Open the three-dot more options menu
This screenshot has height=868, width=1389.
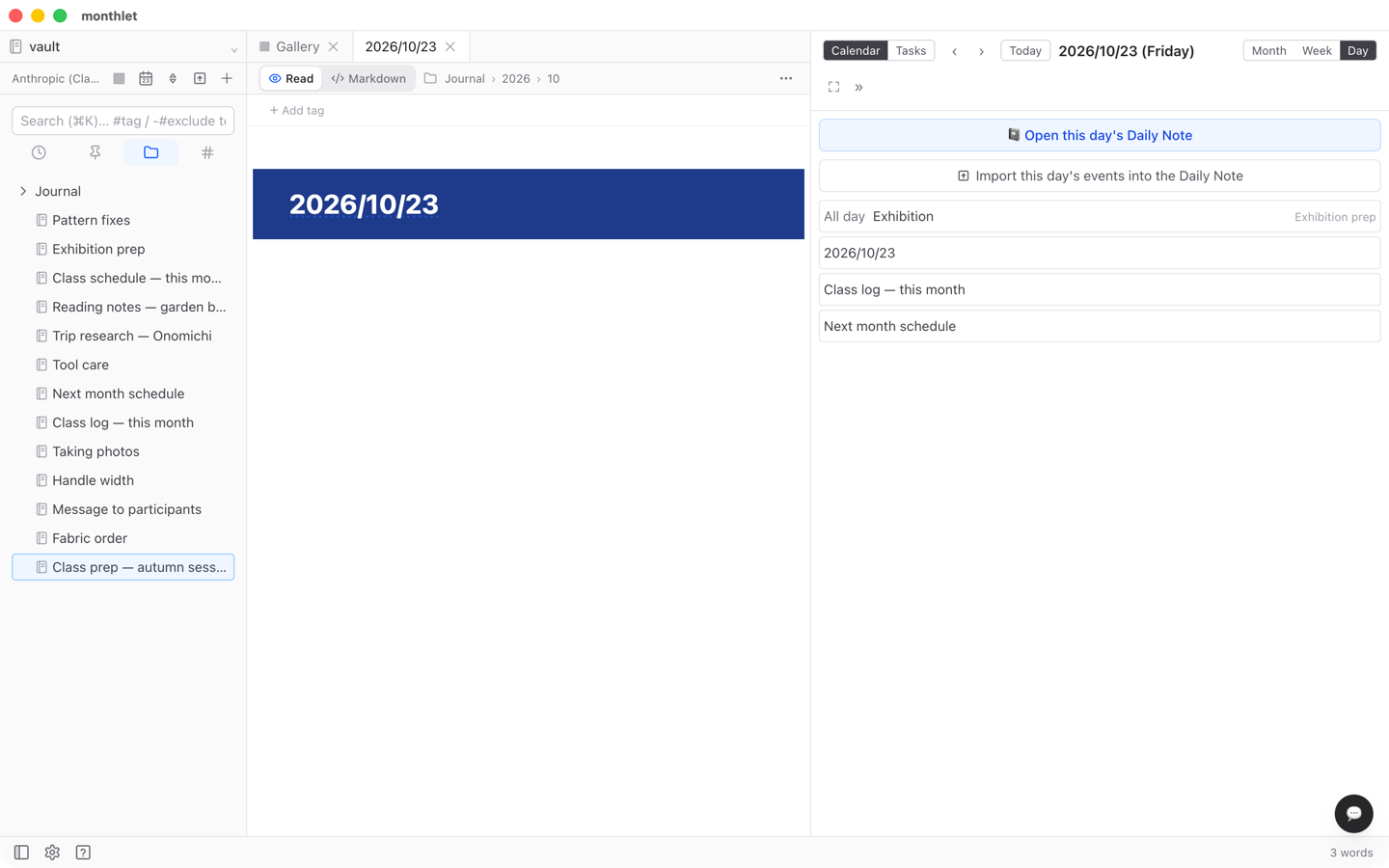click(786, 79)
